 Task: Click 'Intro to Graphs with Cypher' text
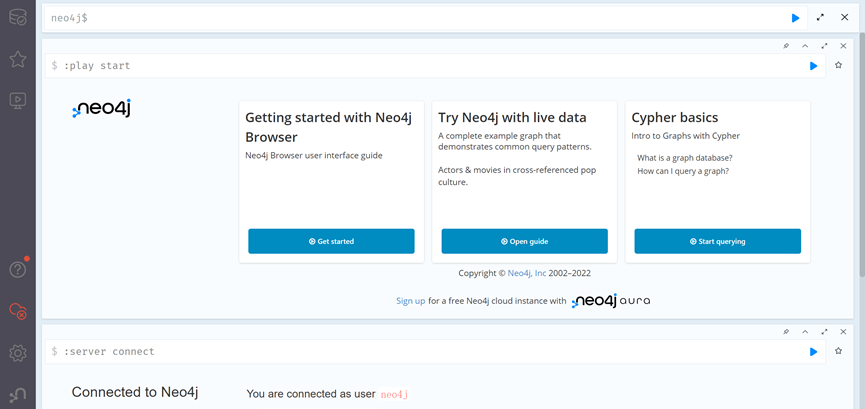click(x=686, y=136)
